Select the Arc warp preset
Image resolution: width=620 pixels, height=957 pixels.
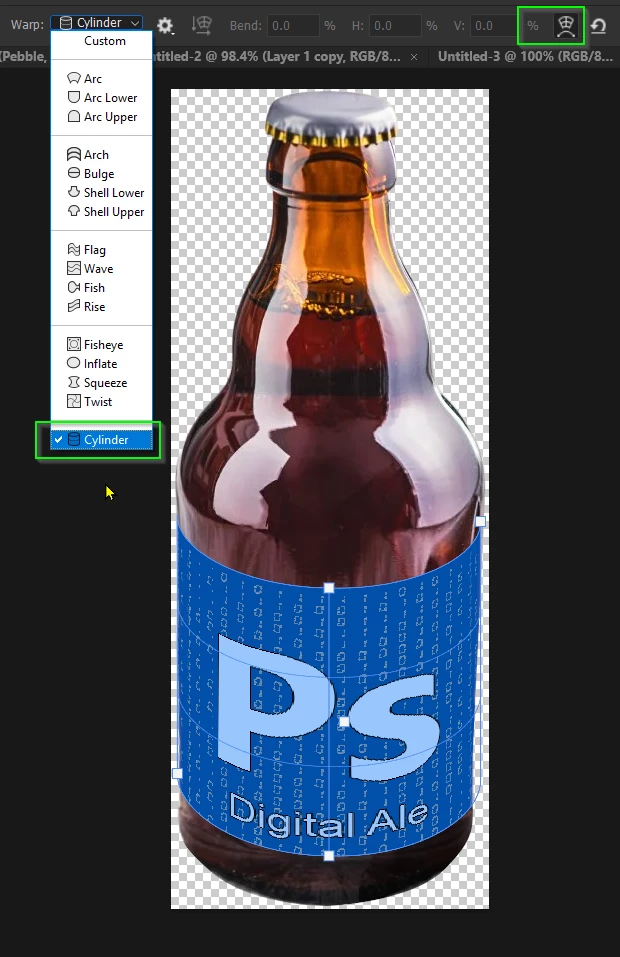[101, 79]
